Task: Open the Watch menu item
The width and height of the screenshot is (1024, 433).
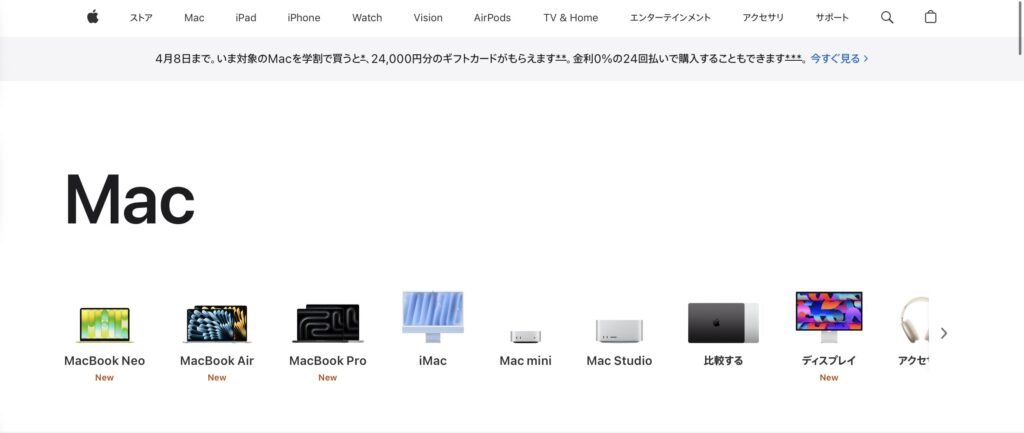Action: tap(367, 18)
